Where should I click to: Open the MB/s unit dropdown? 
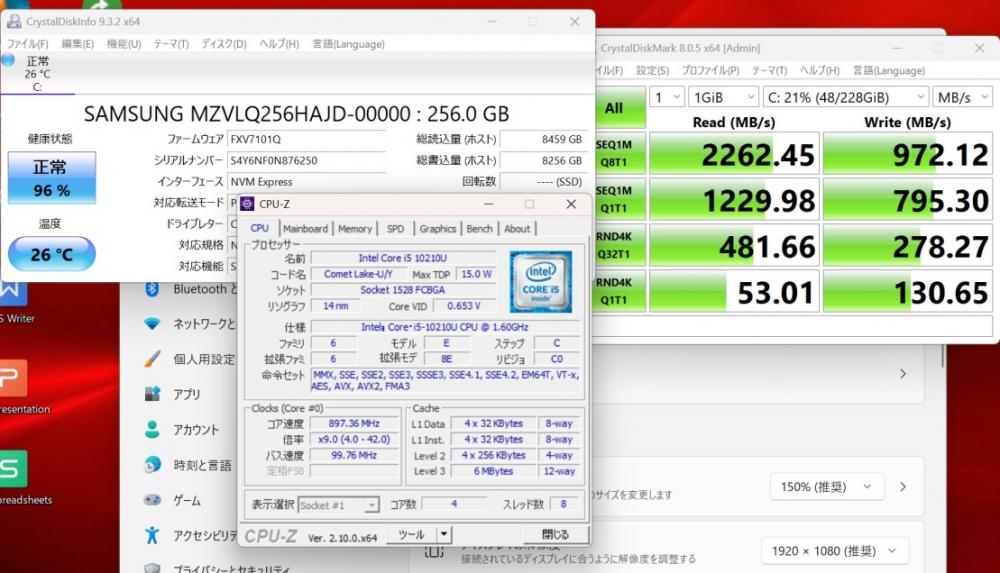962,98
